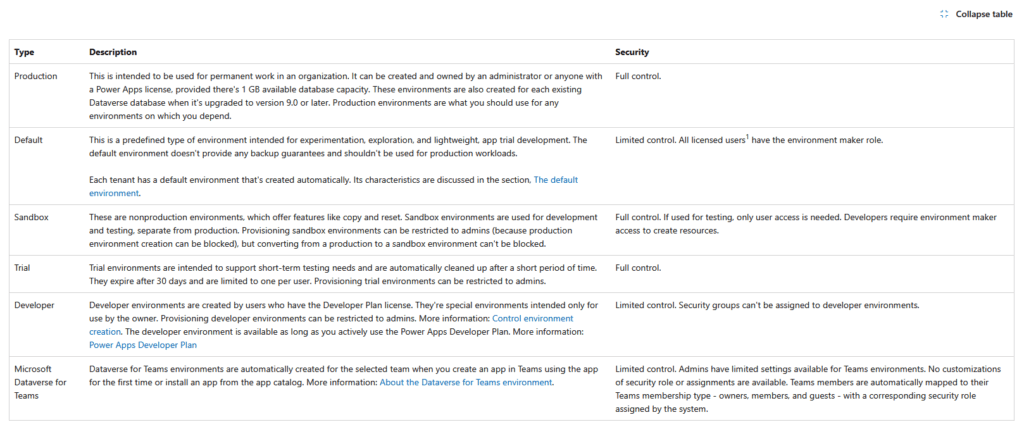The image size is (1024, 434).
Task: Click the 'Description' column header
Action: tap(113, 52)
